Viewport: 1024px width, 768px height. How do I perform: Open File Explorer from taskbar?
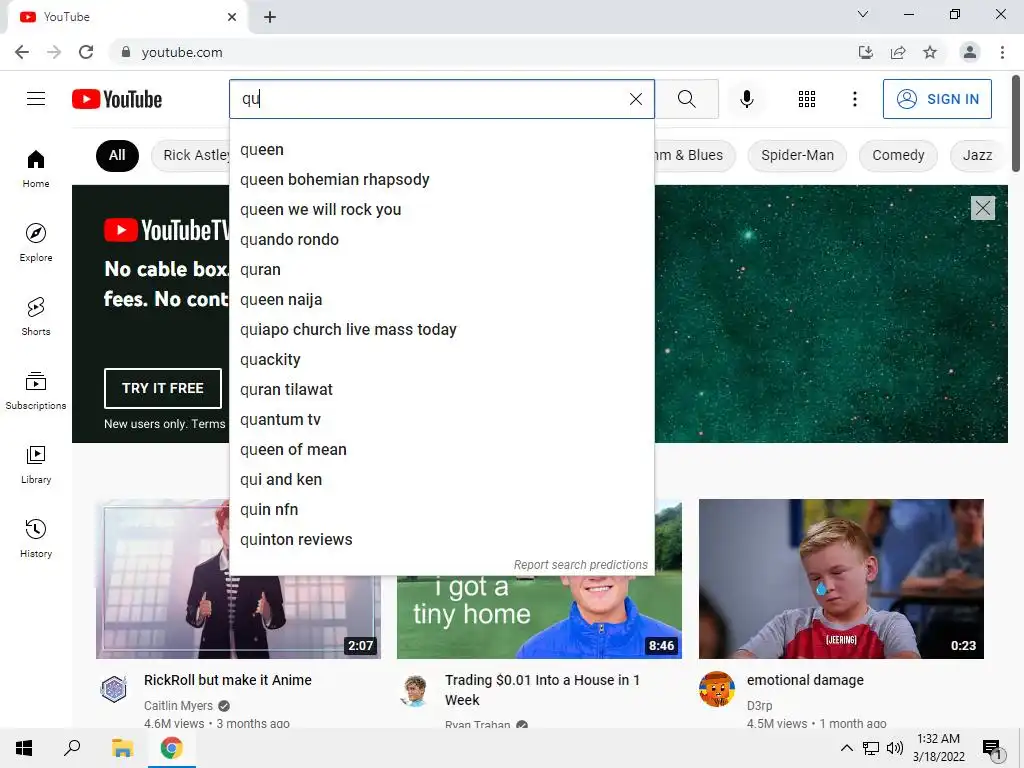pyautogui.click(x=122, y=748)
